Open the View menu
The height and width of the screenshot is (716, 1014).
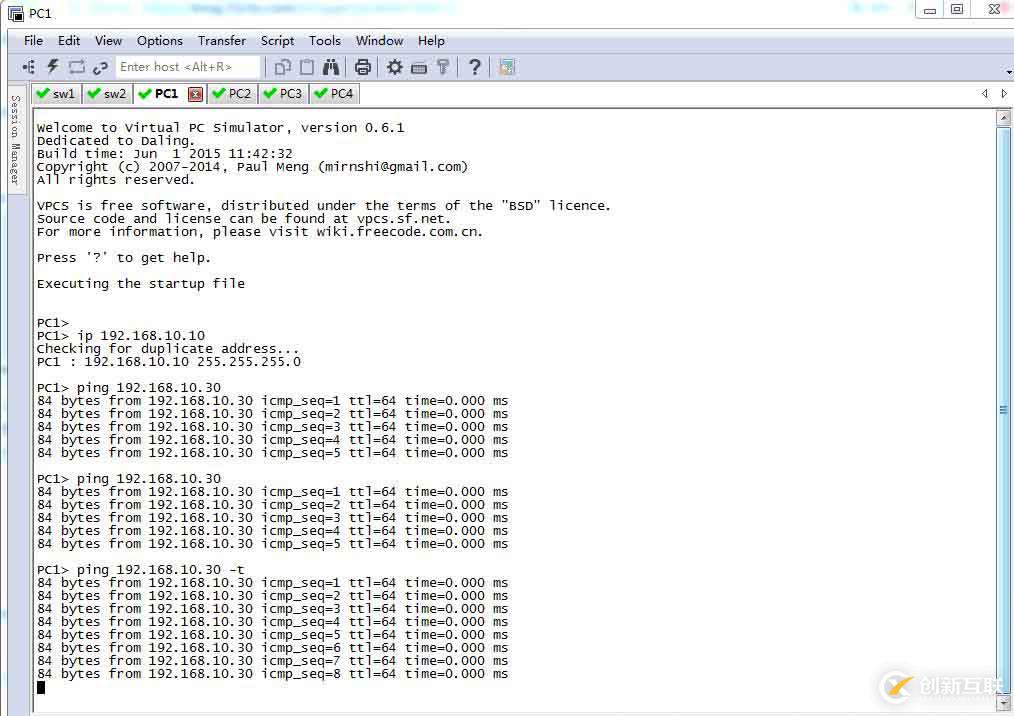point(109,41)
